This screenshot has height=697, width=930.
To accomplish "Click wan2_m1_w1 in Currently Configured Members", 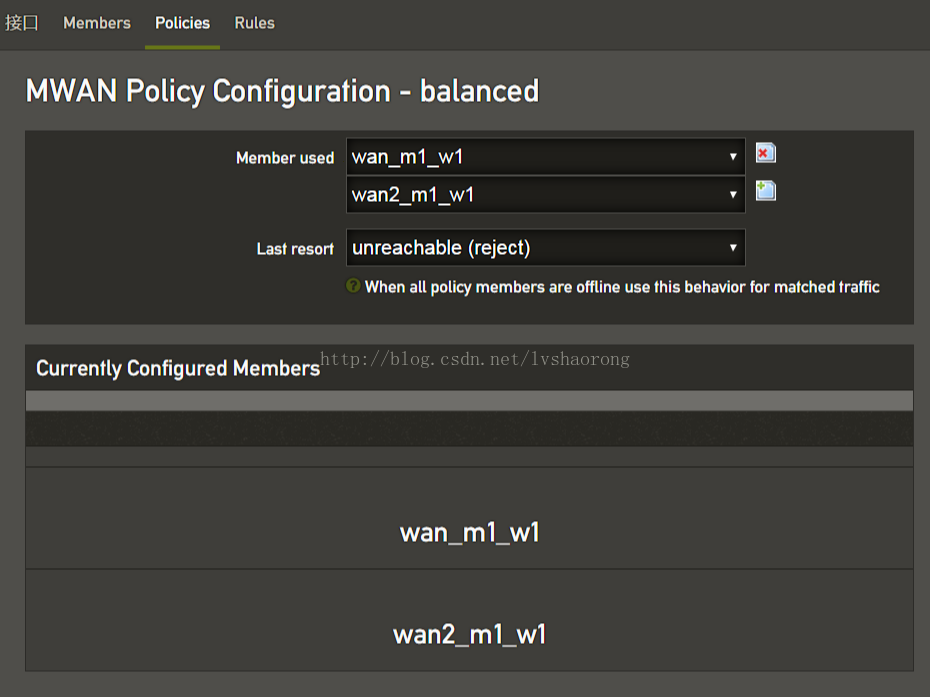I will pyautogui.click(x=470, y=634).
